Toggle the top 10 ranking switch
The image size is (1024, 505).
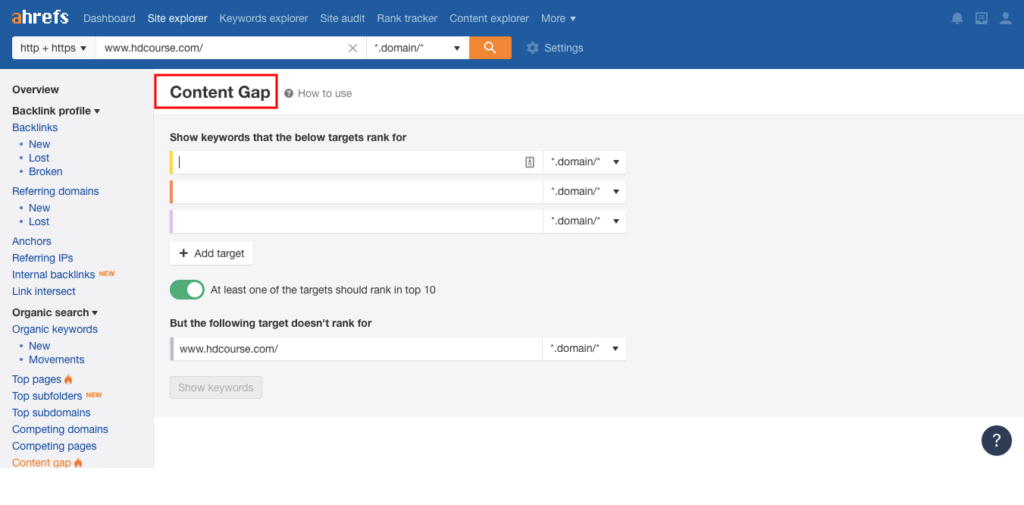(x=187, y=289)
